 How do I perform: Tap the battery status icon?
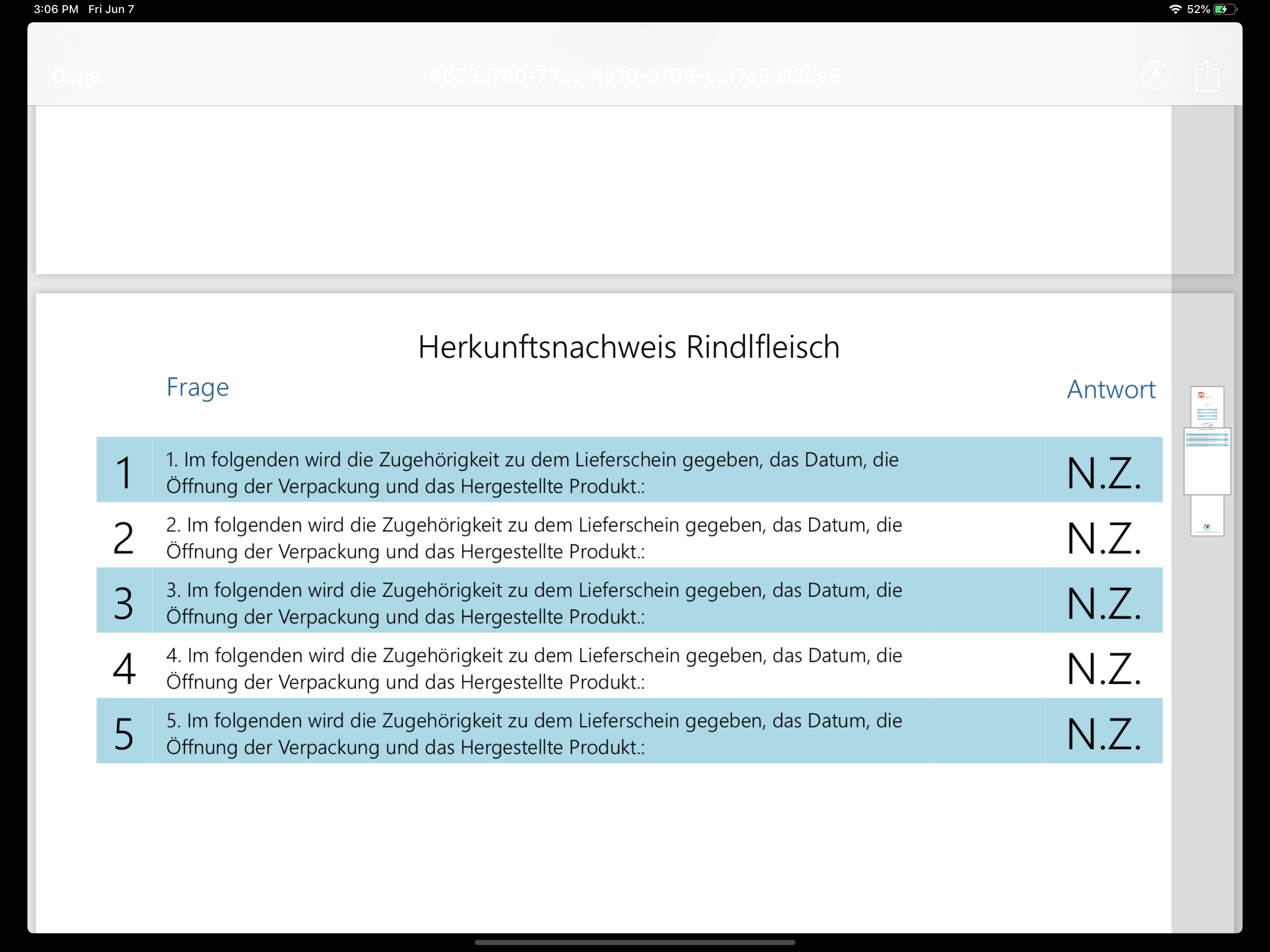point(1225,9)
